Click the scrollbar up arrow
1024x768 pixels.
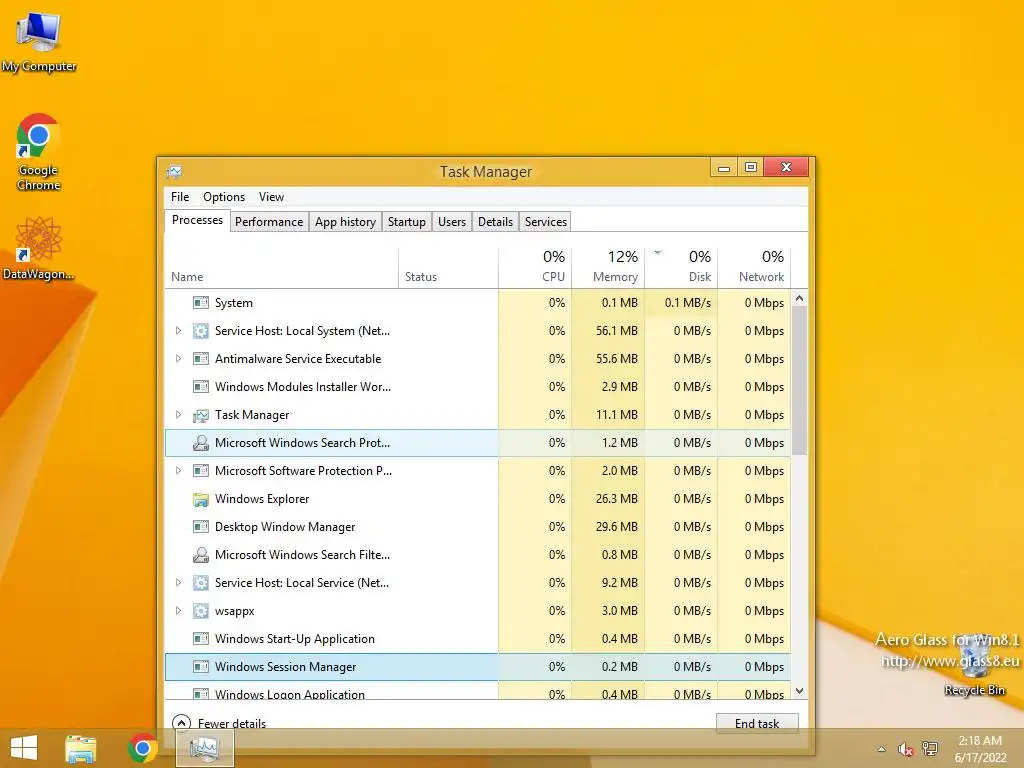click(799, 298)
